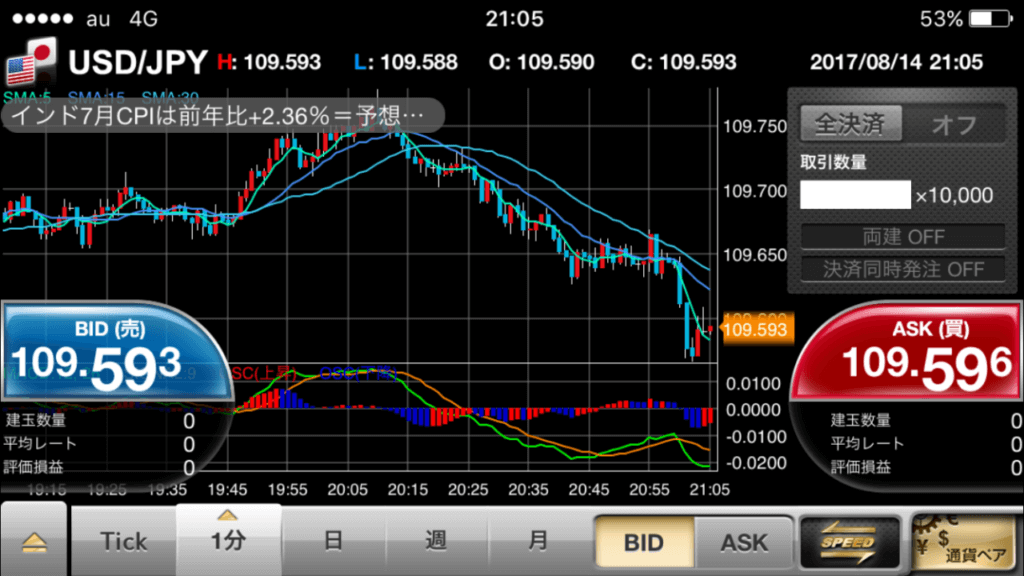Open the インド7月CPI news headline
The width and height of the screenshot is (1024, 576).
tap(222, 116)
